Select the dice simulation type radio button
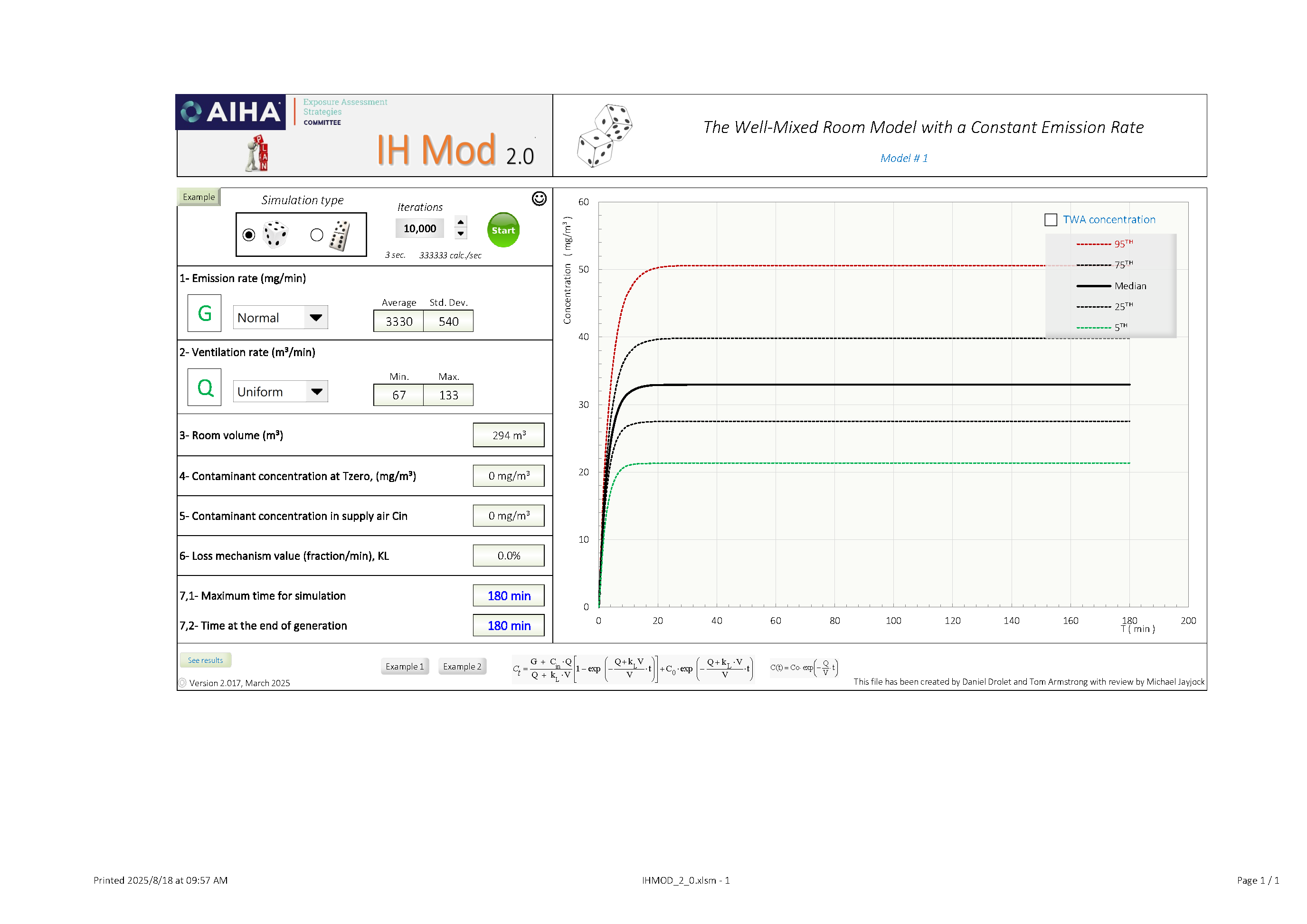The width and height of the screenshot is (1307, 924). [249, 235]
